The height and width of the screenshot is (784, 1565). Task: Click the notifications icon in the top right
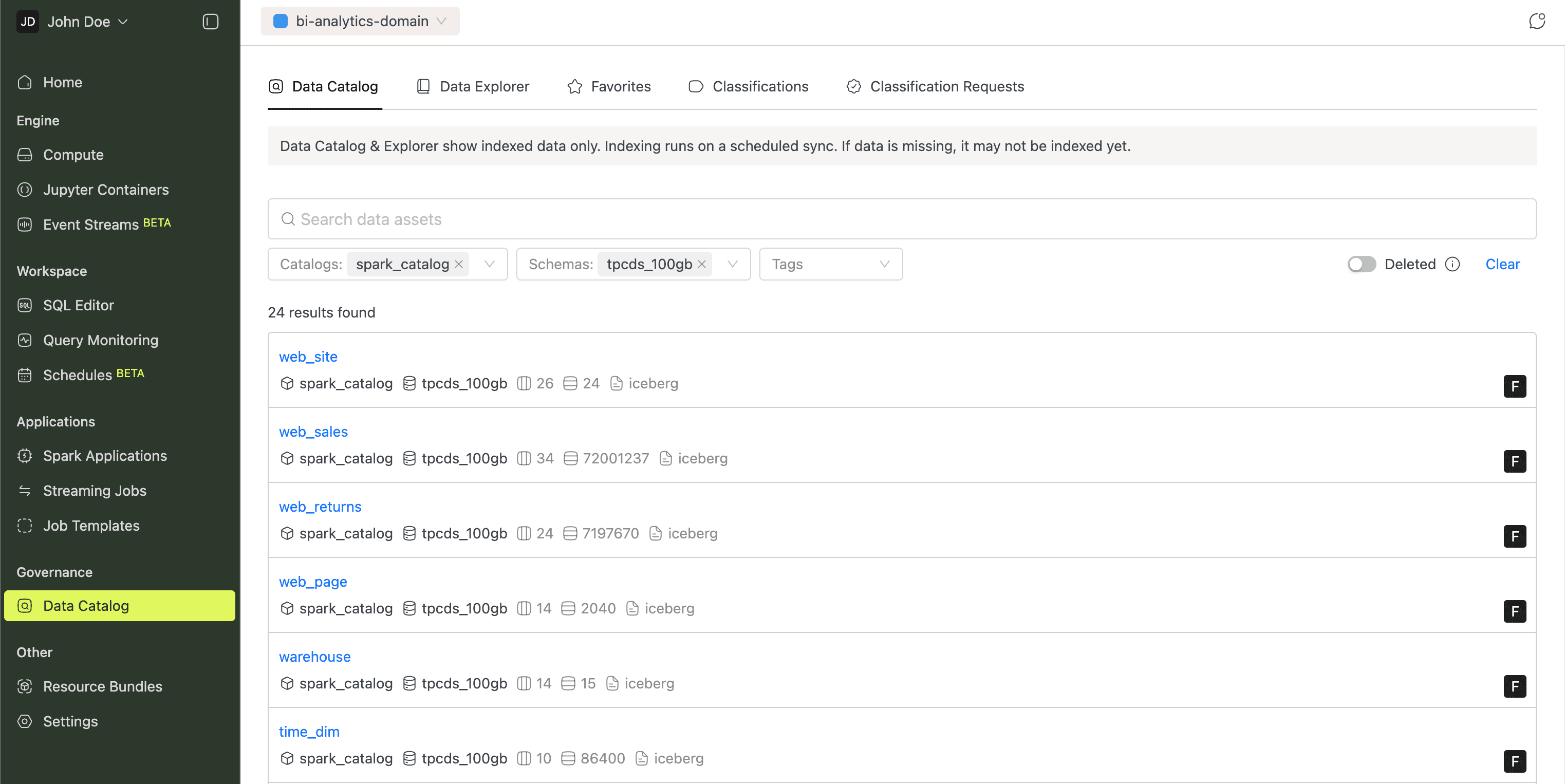tap(1538, 21)
